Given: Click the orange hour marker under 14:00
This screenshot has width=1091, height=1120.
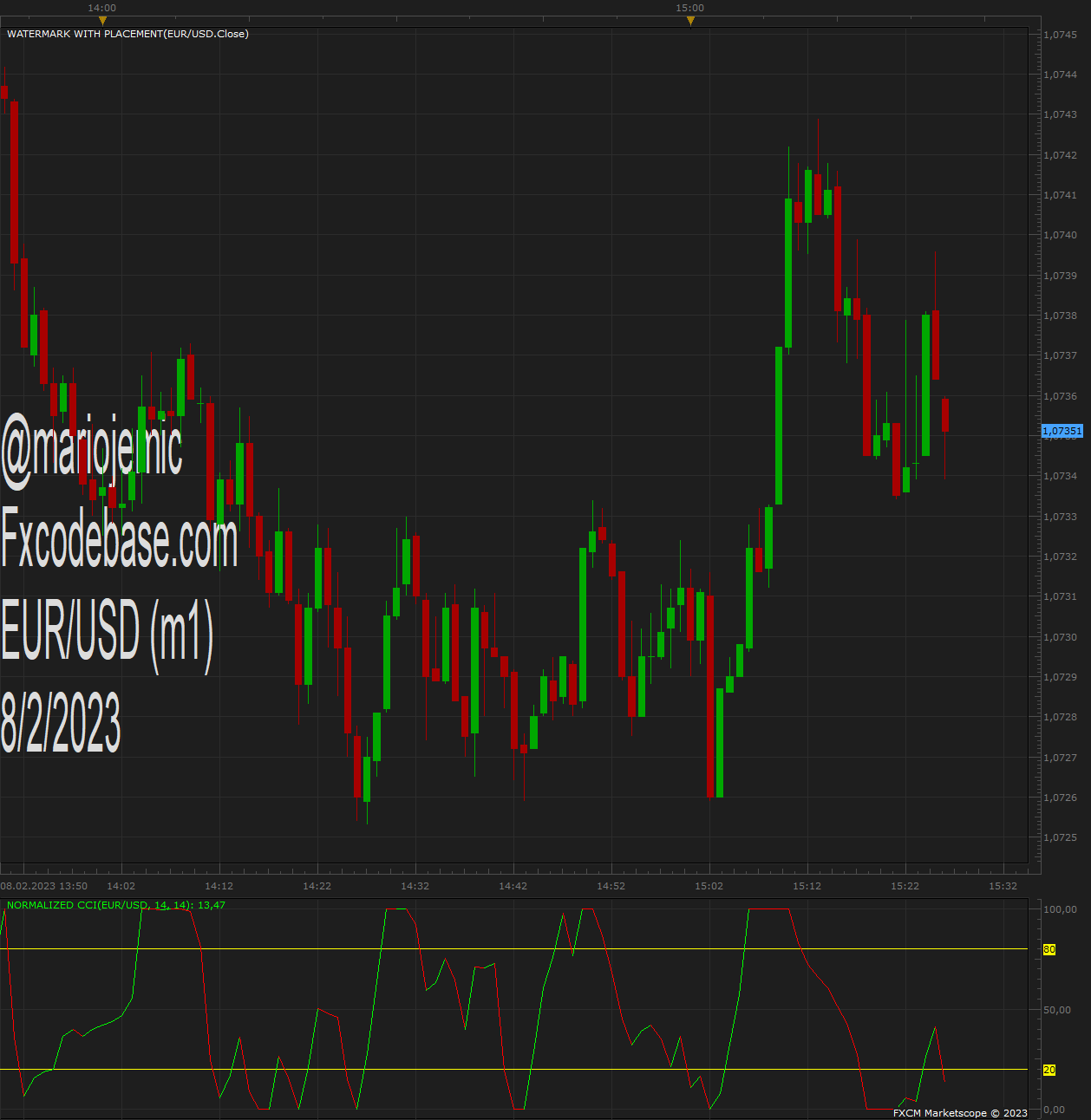Looking at the screenshot, I should click(x=102, y=21).
